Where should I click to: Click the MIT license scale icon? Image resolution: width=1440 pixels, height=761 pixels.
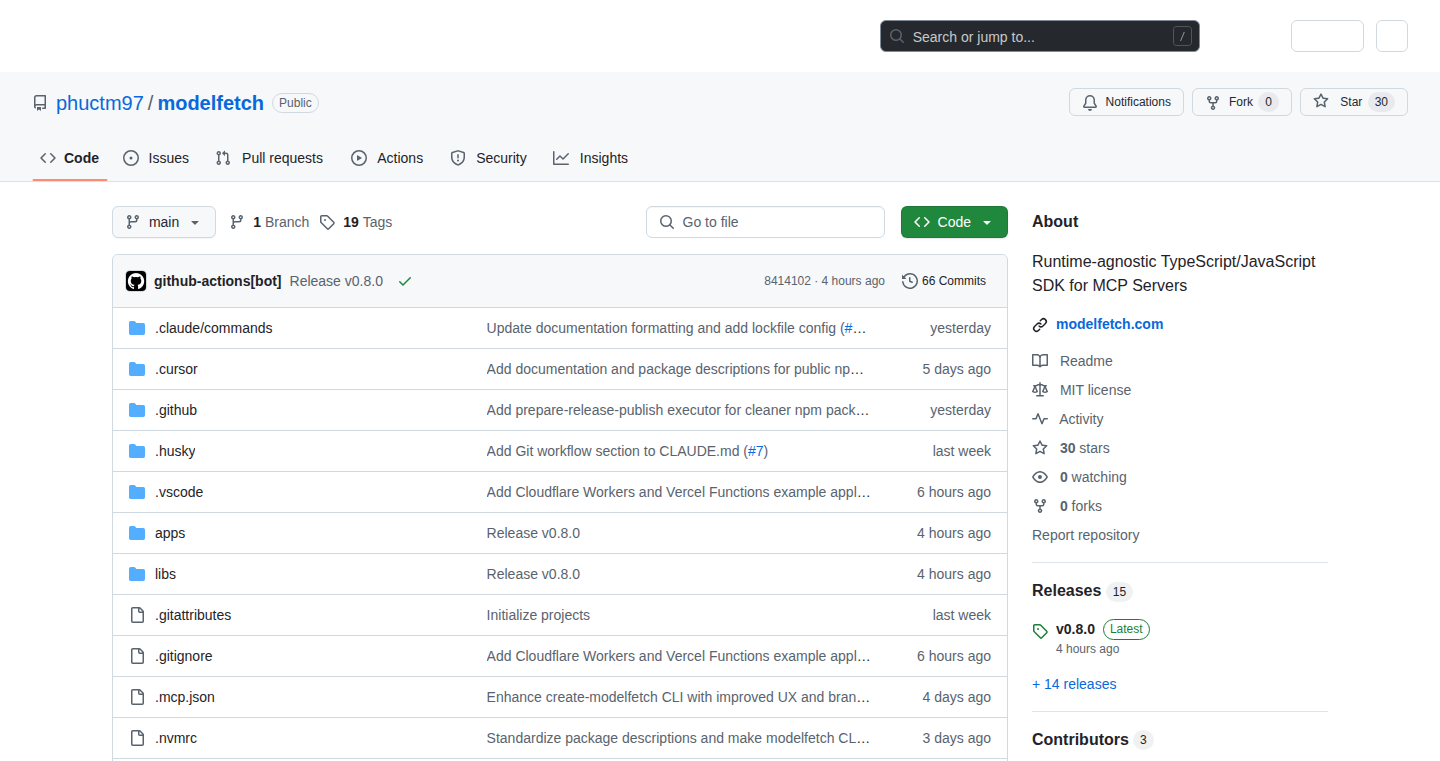pos(1040,390)
